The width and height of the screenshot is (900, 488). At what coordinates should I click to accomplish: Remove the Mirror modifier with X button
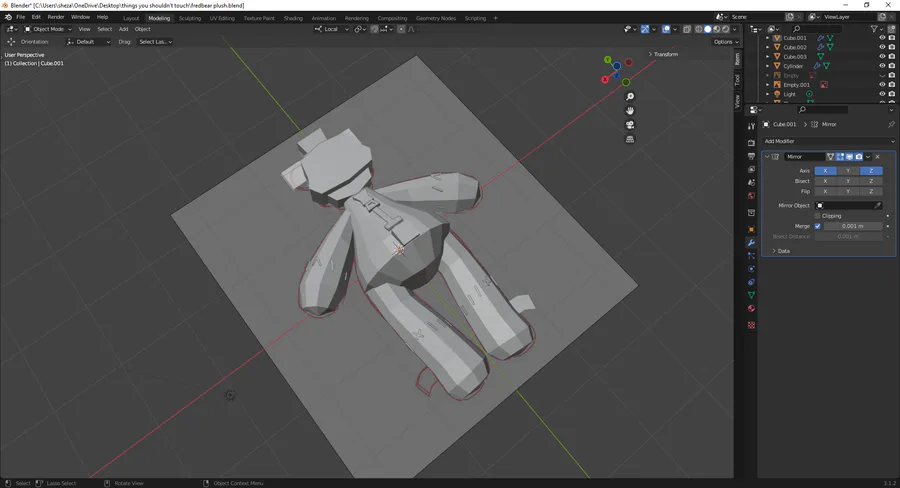coord(877,157)
